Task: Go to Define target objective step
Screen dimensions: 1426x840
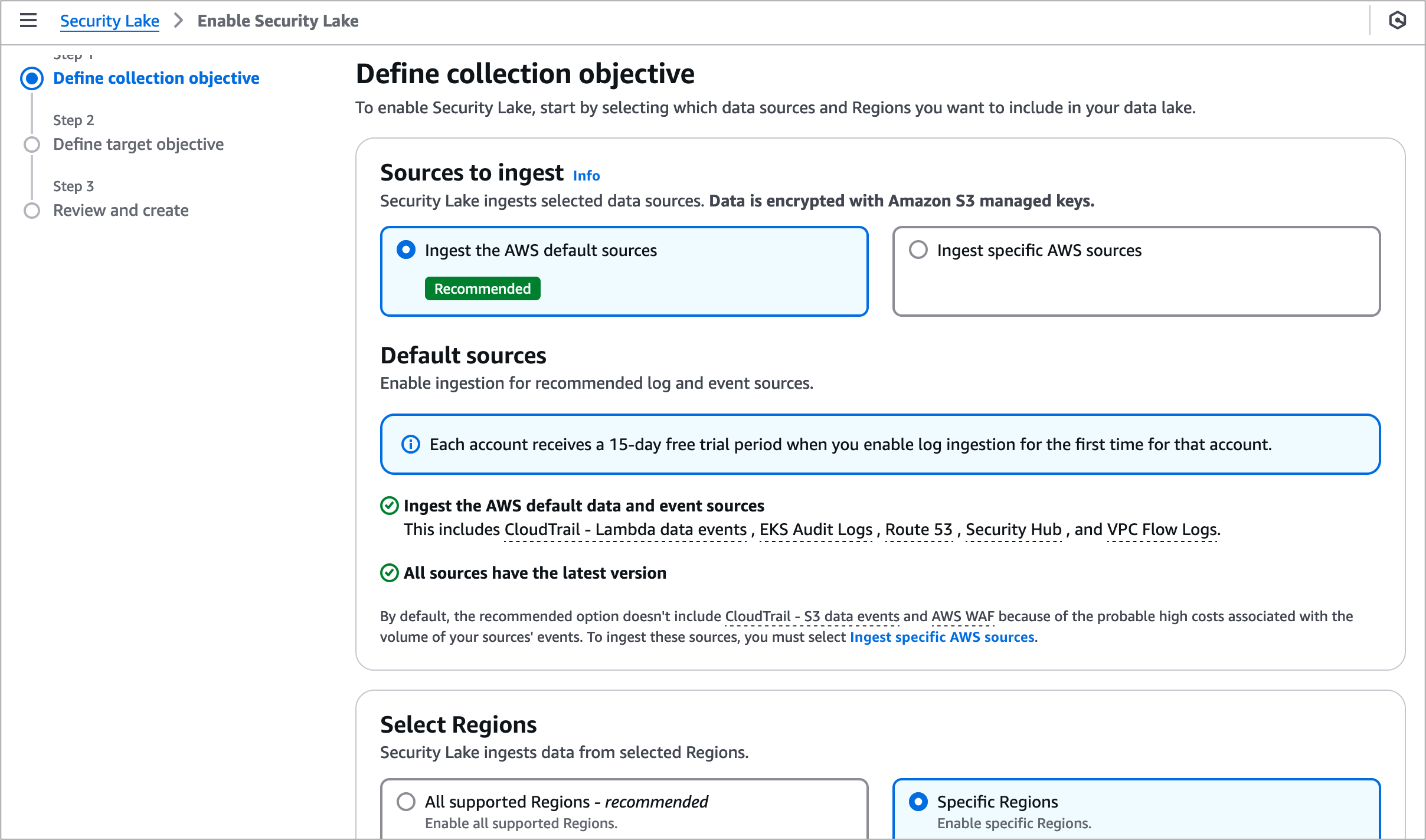Action: coord(138,145)
